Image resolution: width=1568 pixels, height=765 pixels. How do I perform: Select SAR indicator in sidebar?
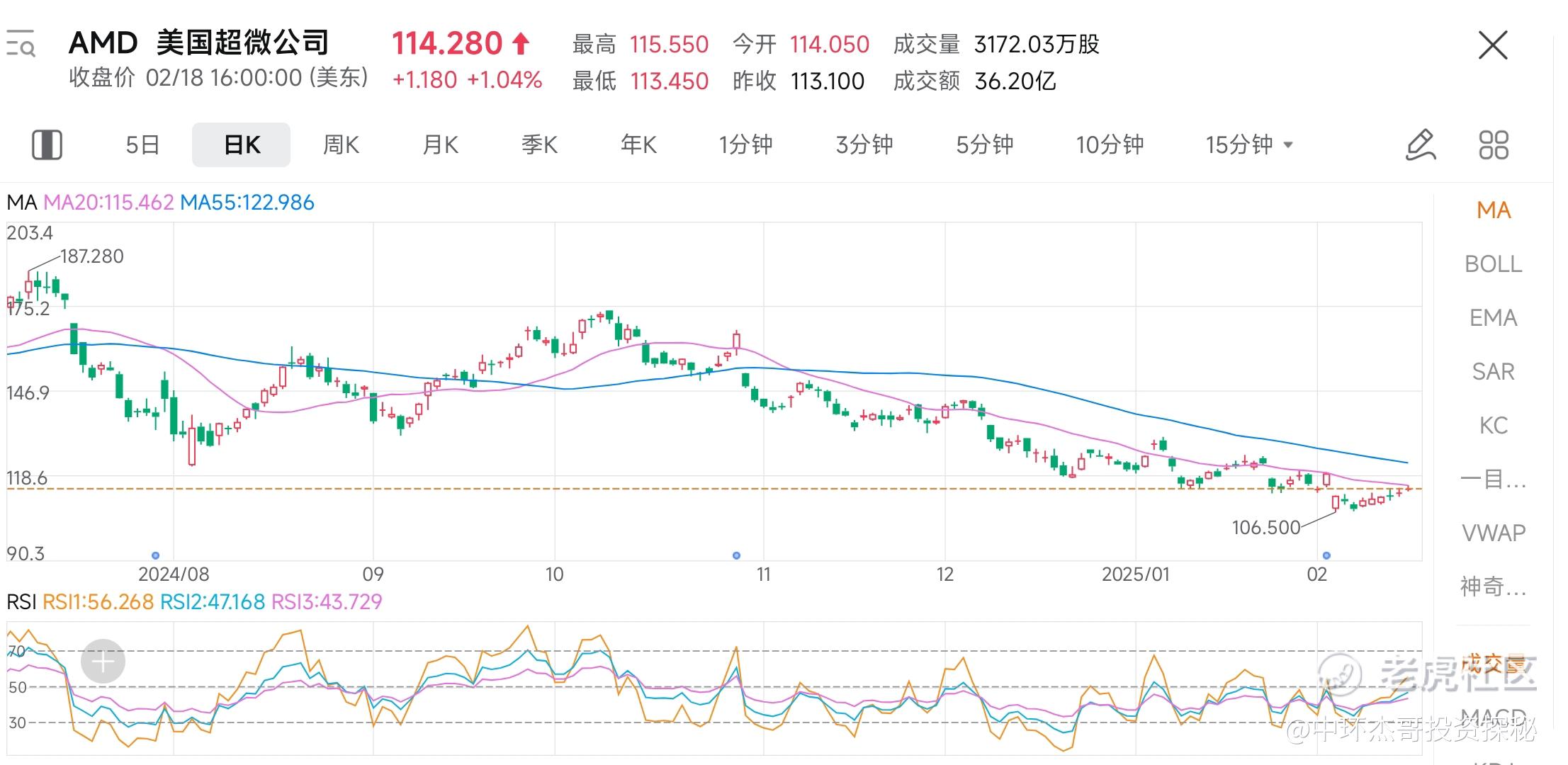pos(1494,371)
